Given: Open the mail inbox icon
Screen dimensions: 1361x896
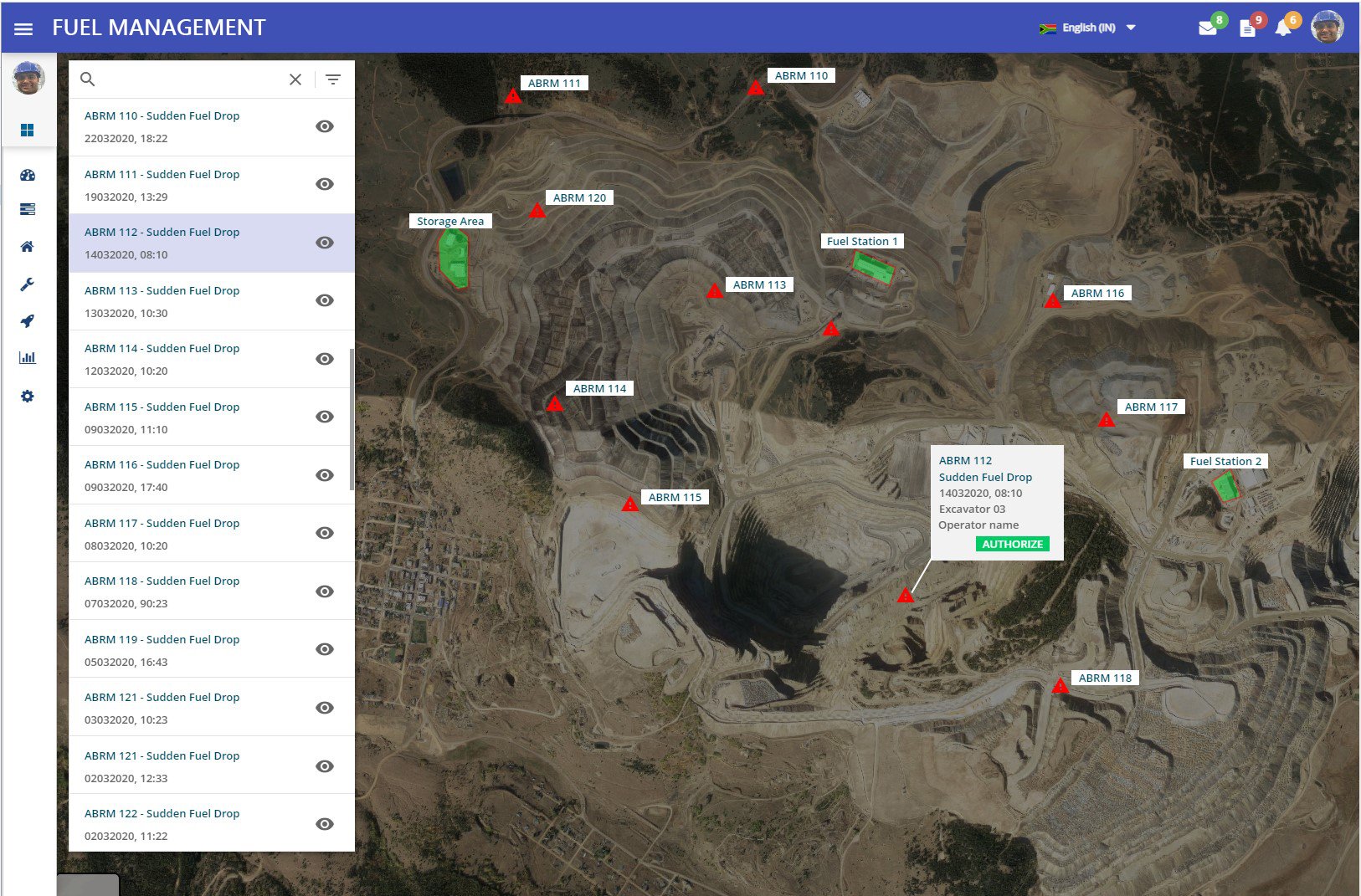Looking at the screenshot, I should (1208, 28).
